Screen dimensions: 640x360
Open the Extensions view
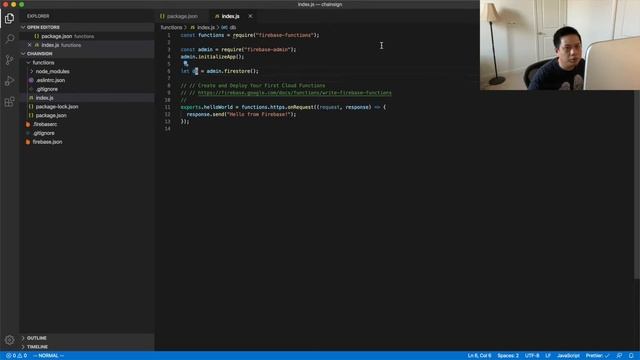point(9,102)
